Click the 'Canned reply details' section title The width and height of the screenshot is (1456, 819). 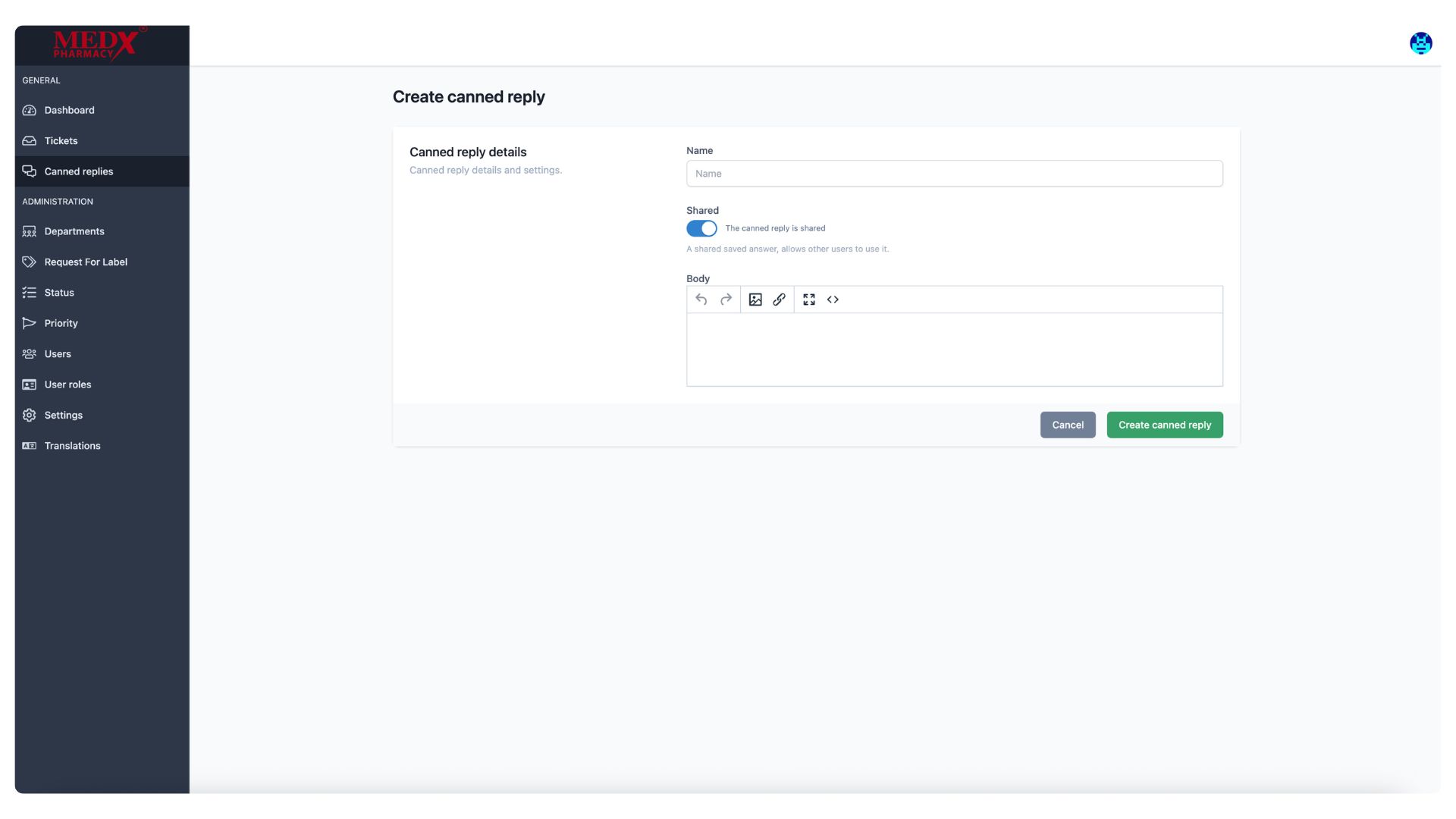468,152
